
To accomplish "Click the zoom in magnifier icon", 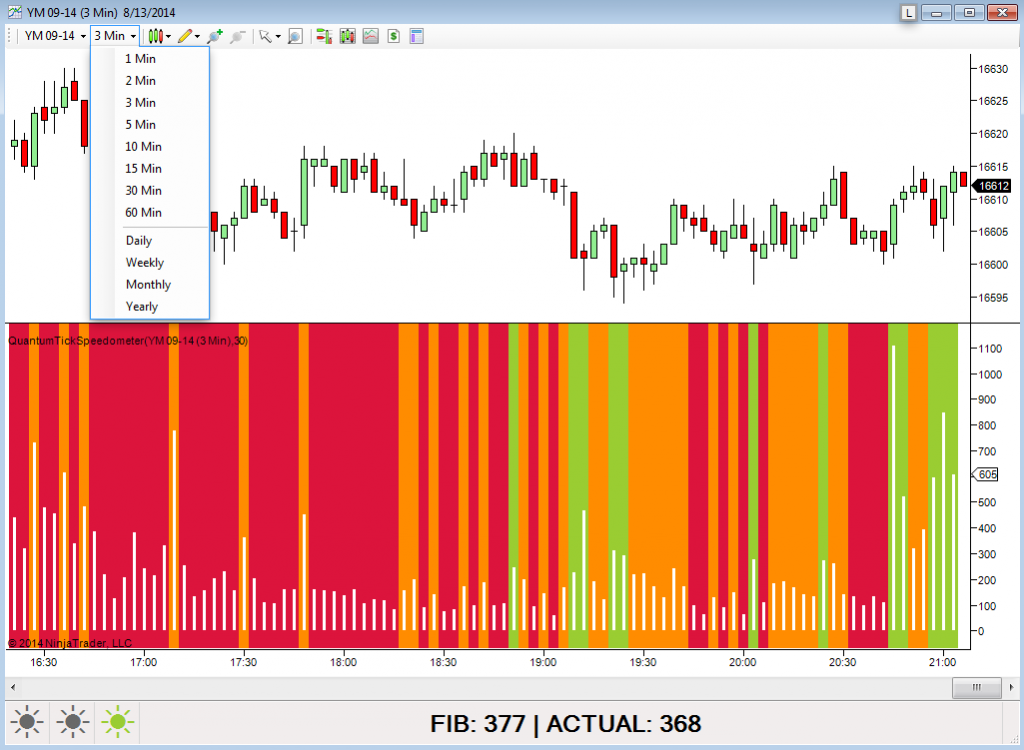I will pos(214,36).
